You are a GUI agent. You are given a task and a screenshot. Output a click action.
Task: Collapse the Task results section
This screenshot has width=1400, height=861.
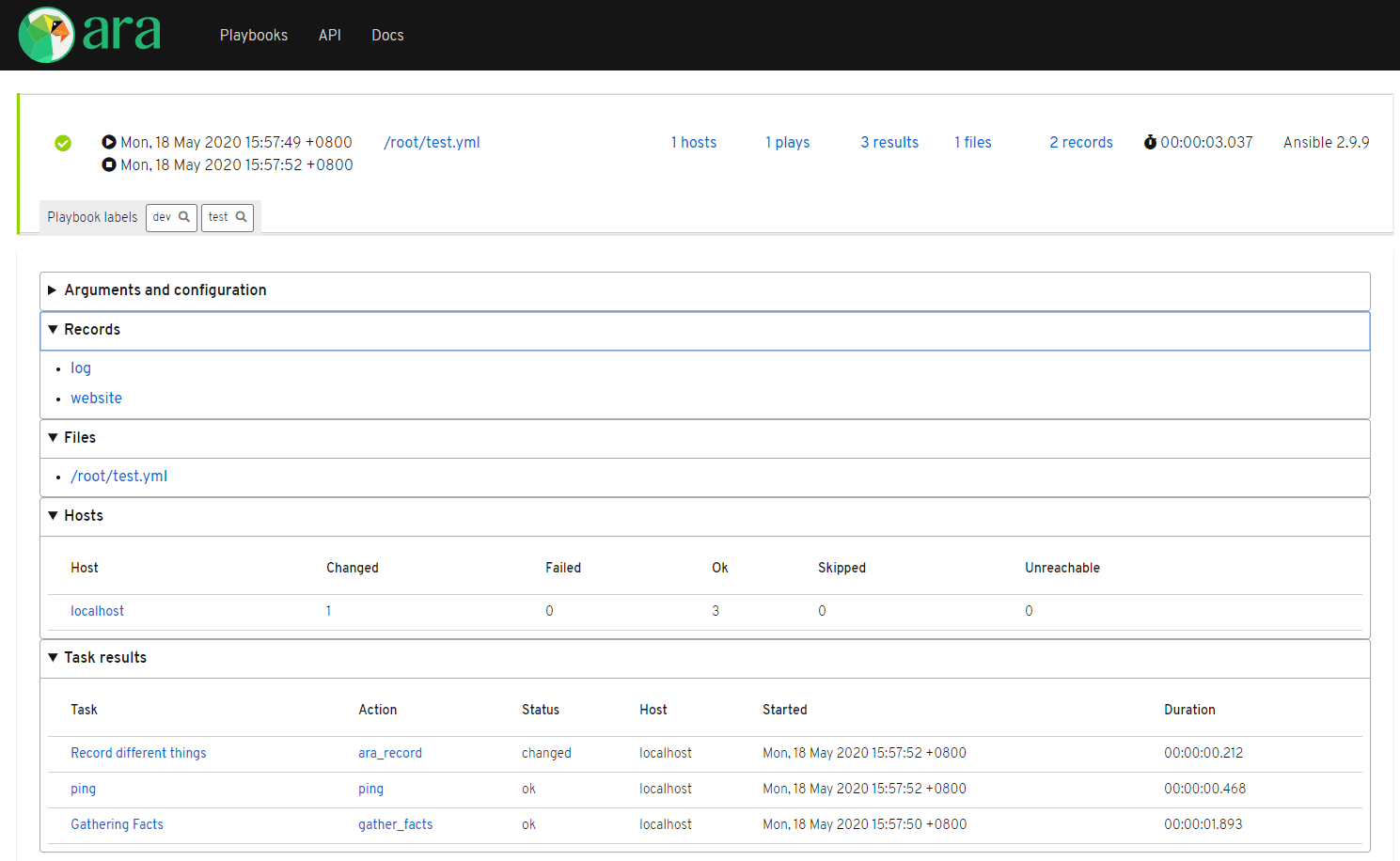click(104, 658)
